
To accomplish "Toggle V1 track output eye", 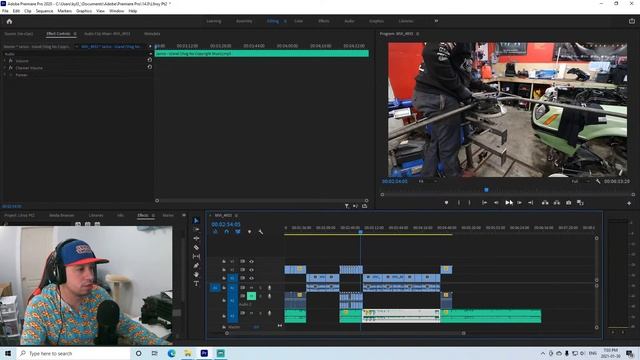I will (251, 278).
